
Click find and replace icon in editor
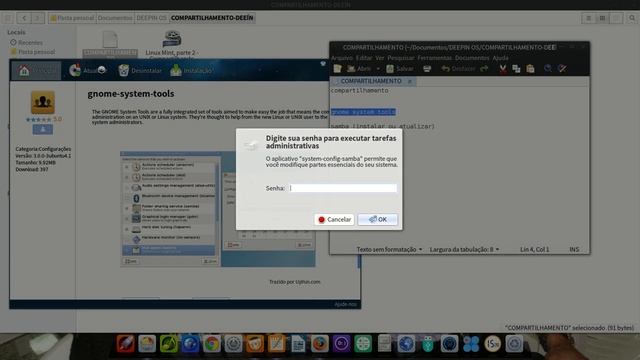(562, 69)
